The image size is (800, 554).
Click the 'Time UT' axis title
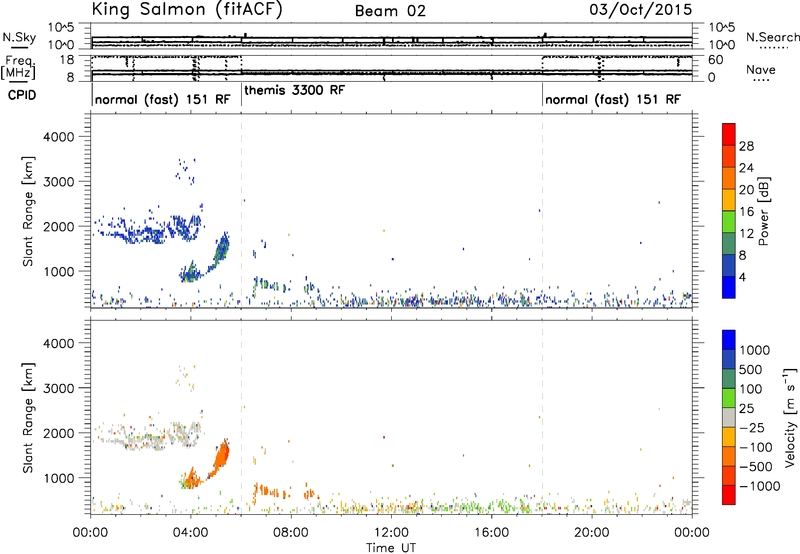[391, 548]
